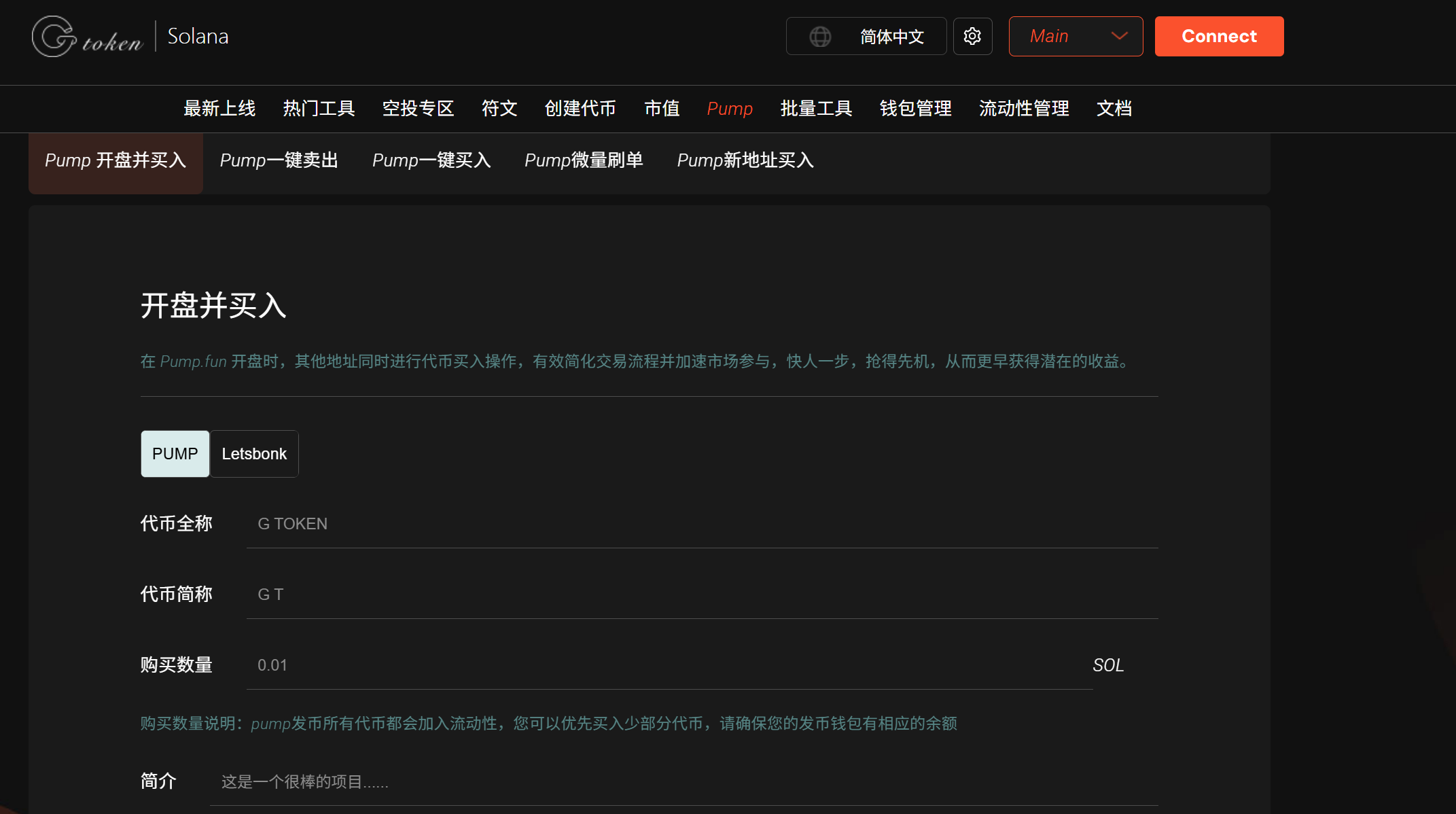Open settings via gear icon

point(972,37)
